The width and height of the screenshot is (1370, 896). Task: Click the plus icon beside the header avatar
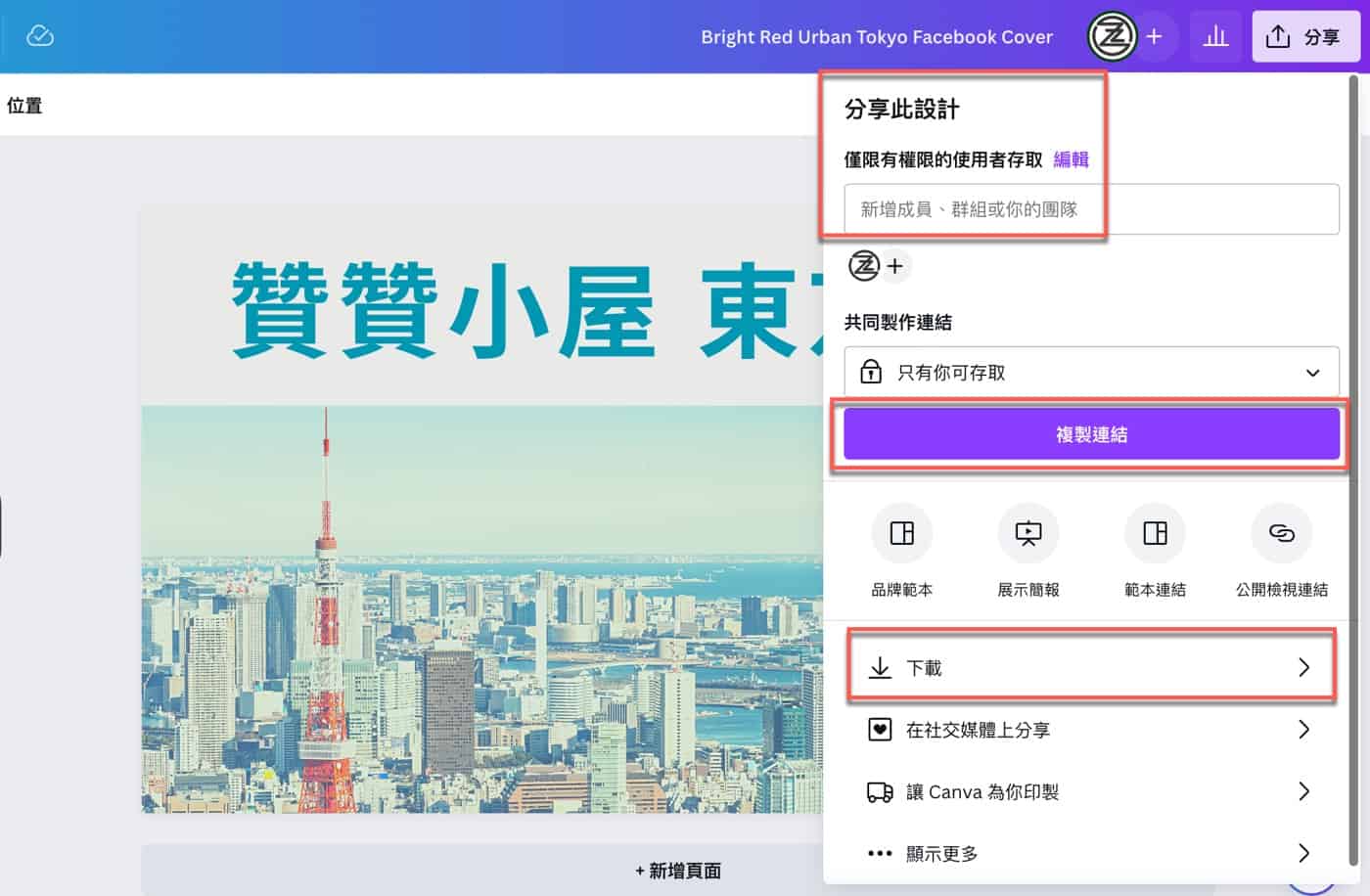coord(1155,37)
